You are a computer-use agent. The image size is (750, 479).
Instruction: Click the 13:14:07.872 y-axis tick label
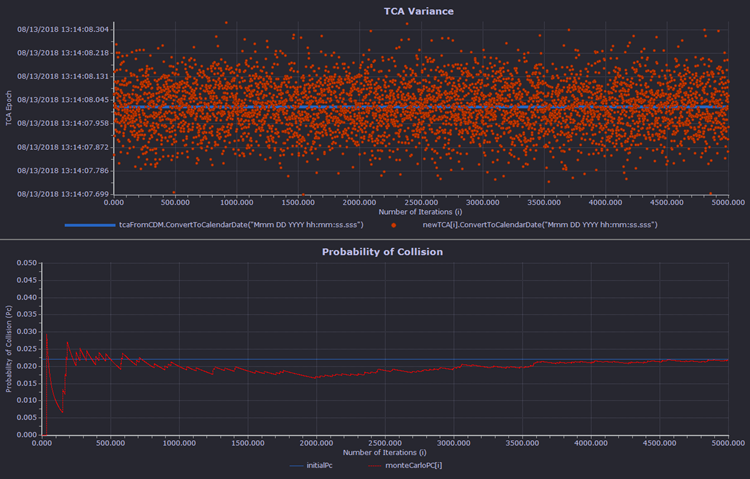click(63, 147)
